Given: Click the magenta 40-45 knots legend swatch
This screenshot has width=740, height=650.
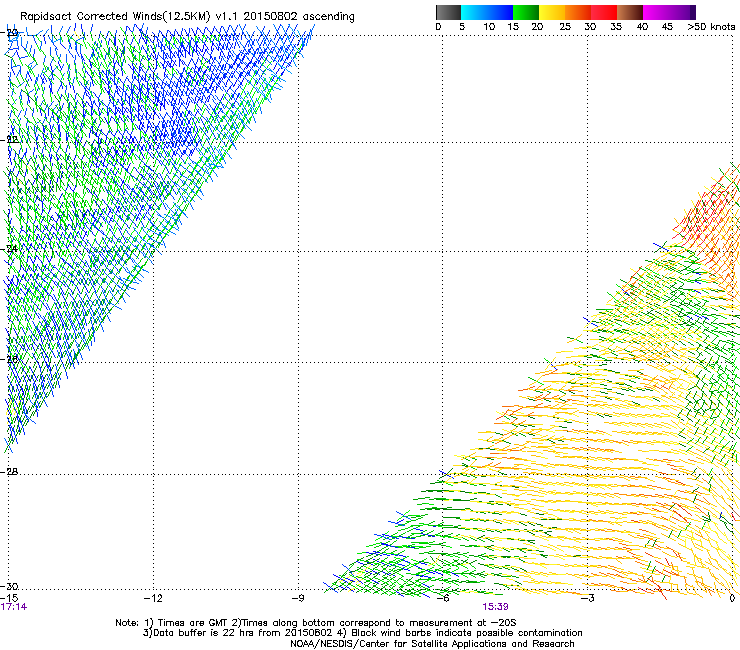Looking at the screenshot, I should (656, 12).
